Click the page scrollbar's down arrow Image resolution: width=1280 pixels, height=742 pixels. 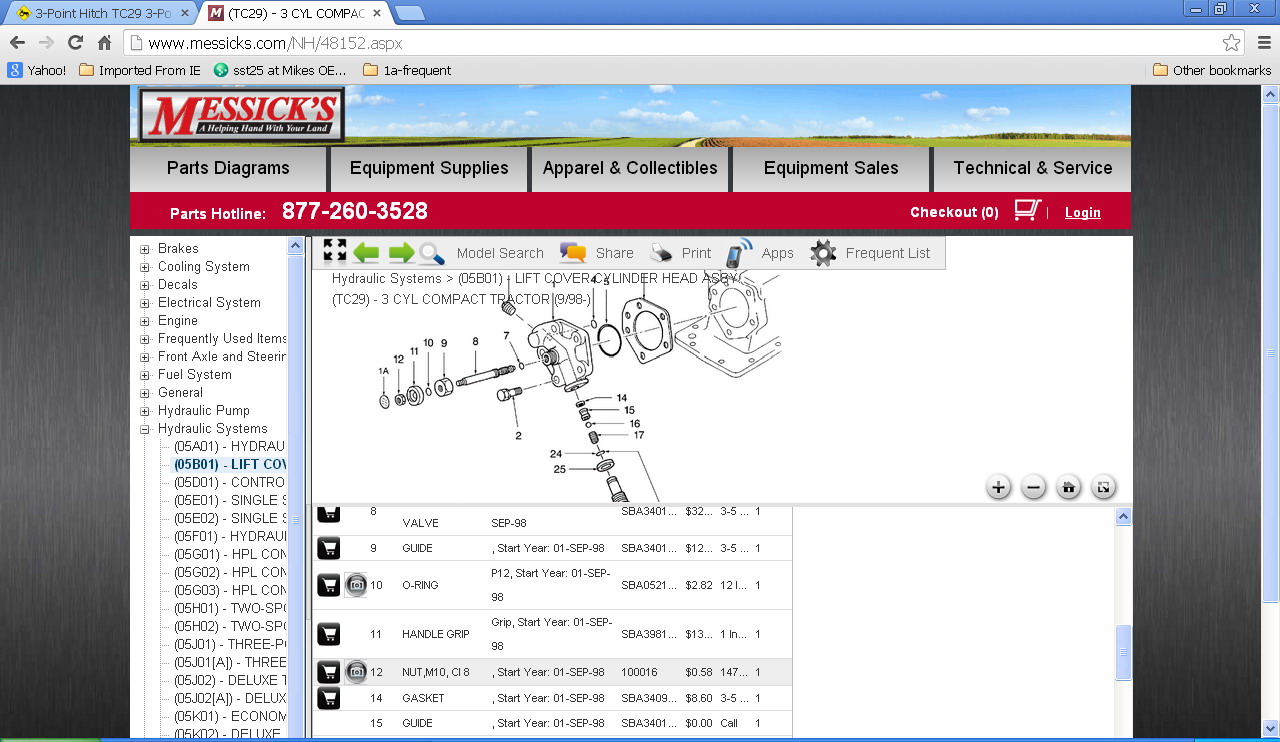[x=1270, y=728]
